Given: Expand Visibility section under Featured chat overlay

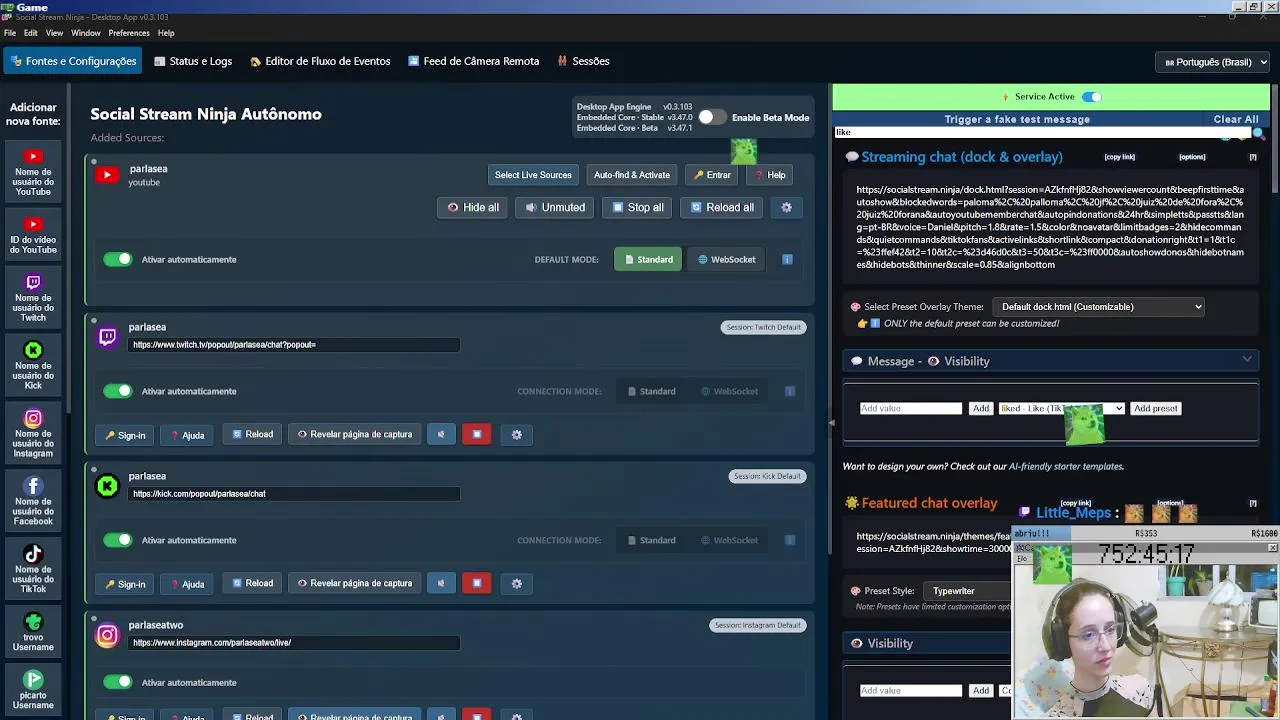Looking at the screenshot, I should (927, 643).
